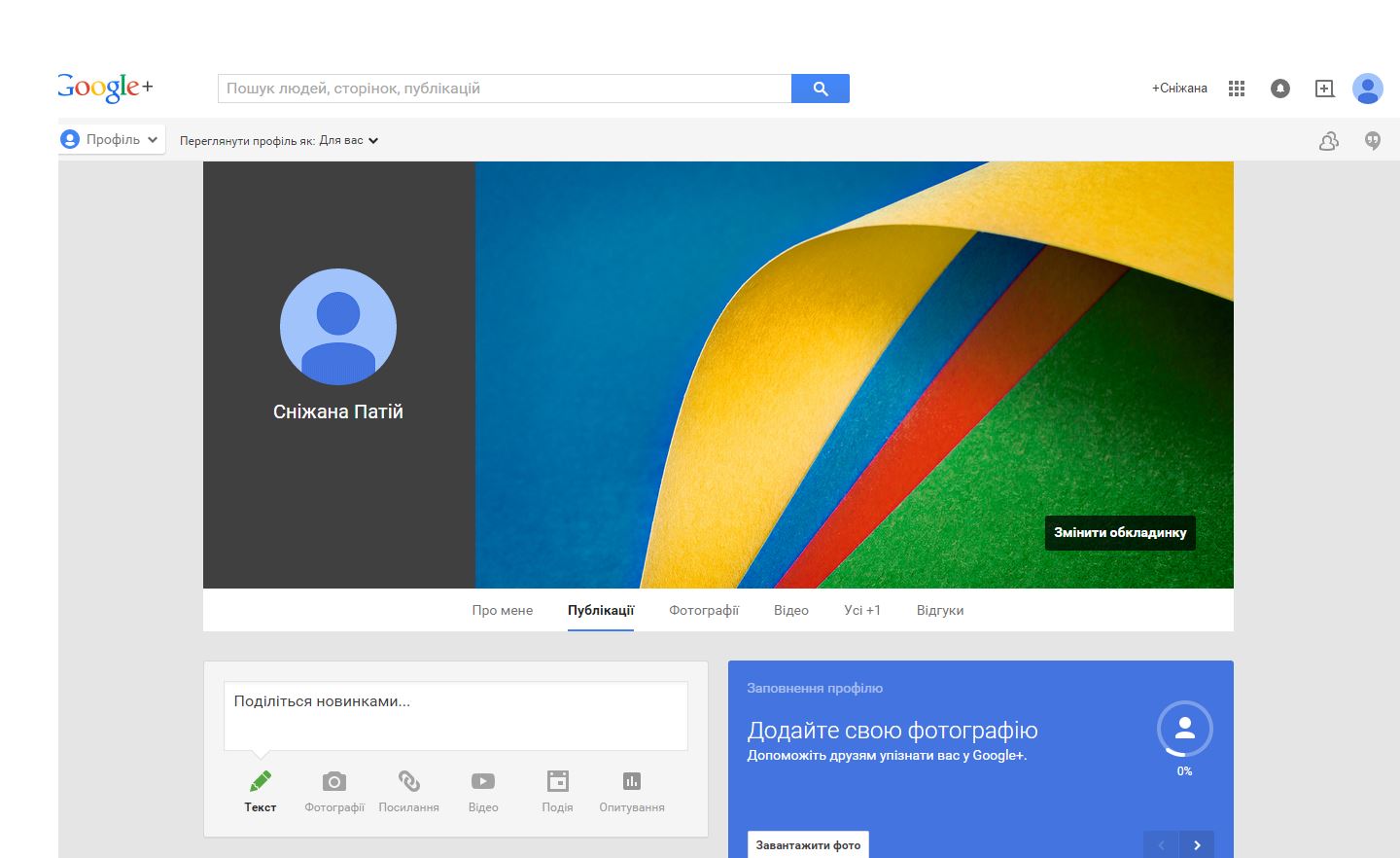Open the account avatar in top bar
Viewport: 1400px width, 858px height.
point(1368,89)
